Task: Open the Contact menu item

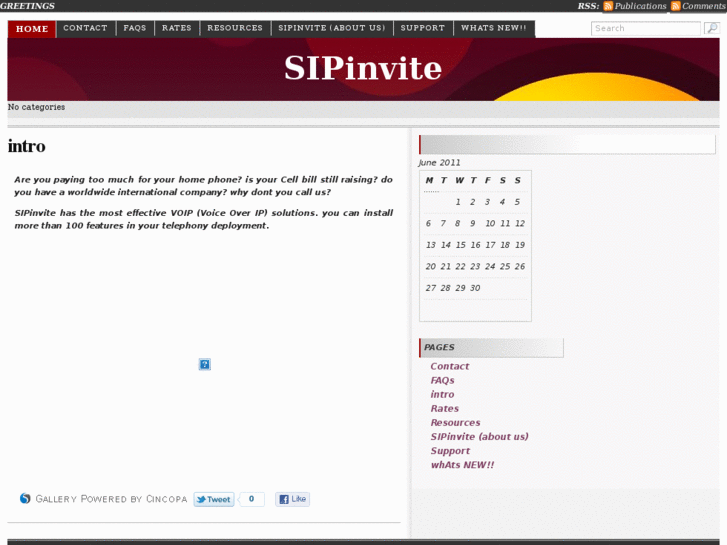Action: [86, 28]
